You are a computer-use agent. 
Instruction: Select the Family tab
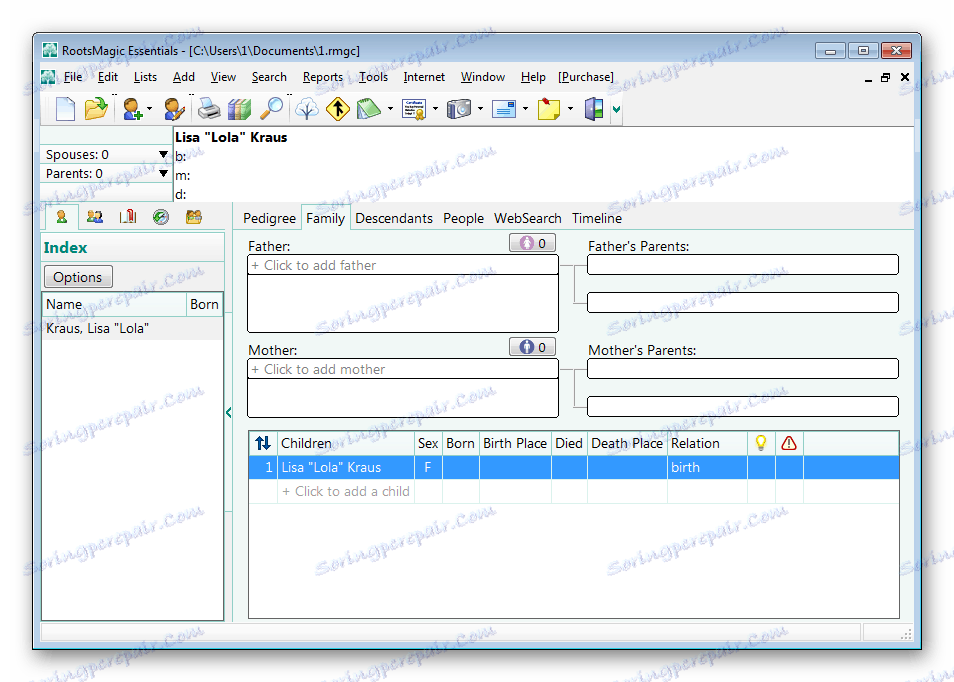click(326, 218)
